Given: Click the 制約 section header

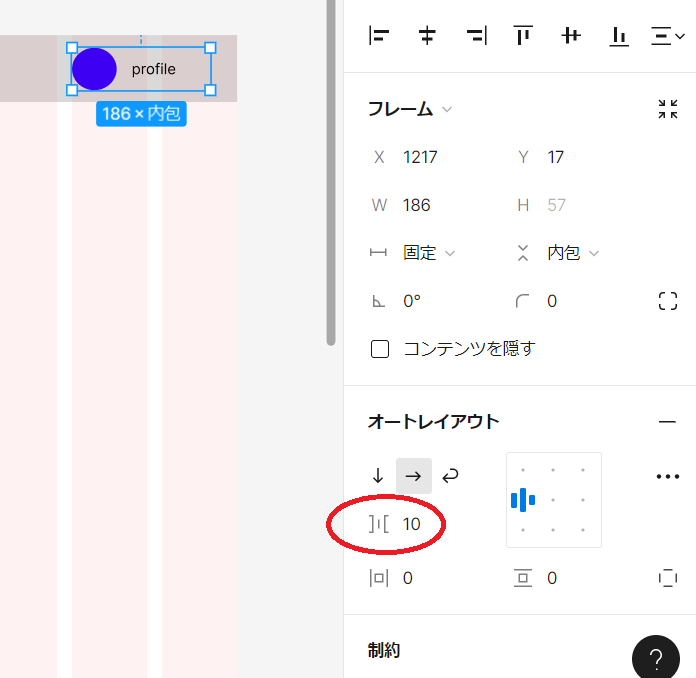Looking at the screenshot, I should coord(384,650).
